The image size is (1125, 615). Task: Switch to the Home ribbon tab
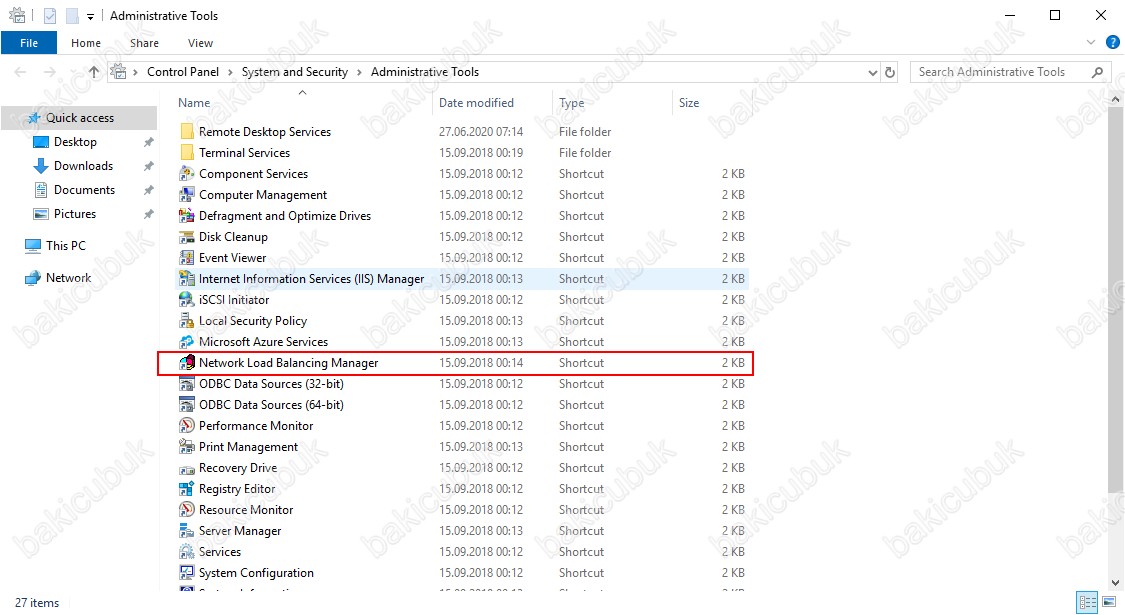[x=86, y=43]
